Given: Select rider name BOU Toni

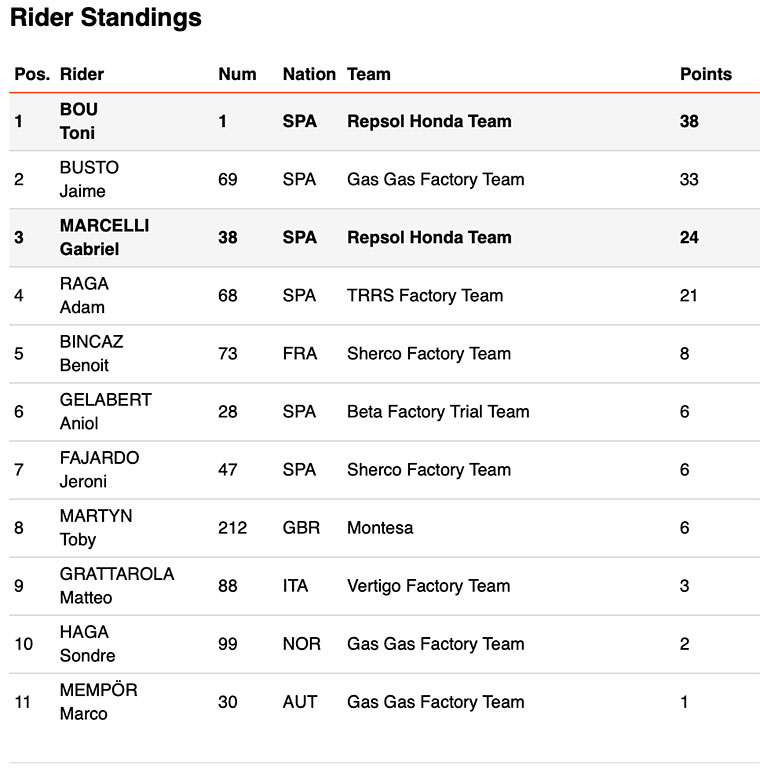Looking at the screenshot, I should tap(79, 121).
